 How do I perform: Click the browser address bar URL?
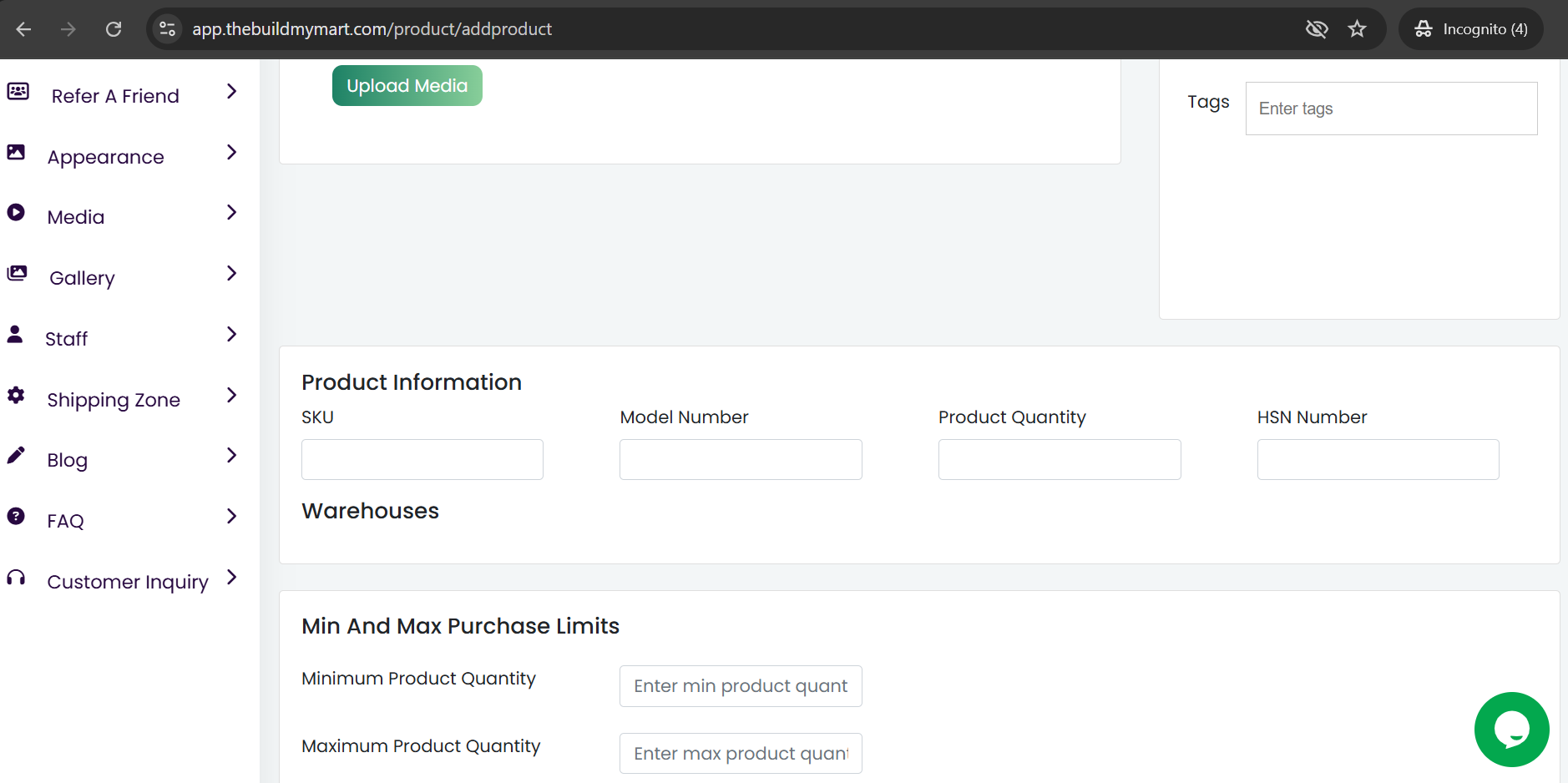(x=372, y=29)
